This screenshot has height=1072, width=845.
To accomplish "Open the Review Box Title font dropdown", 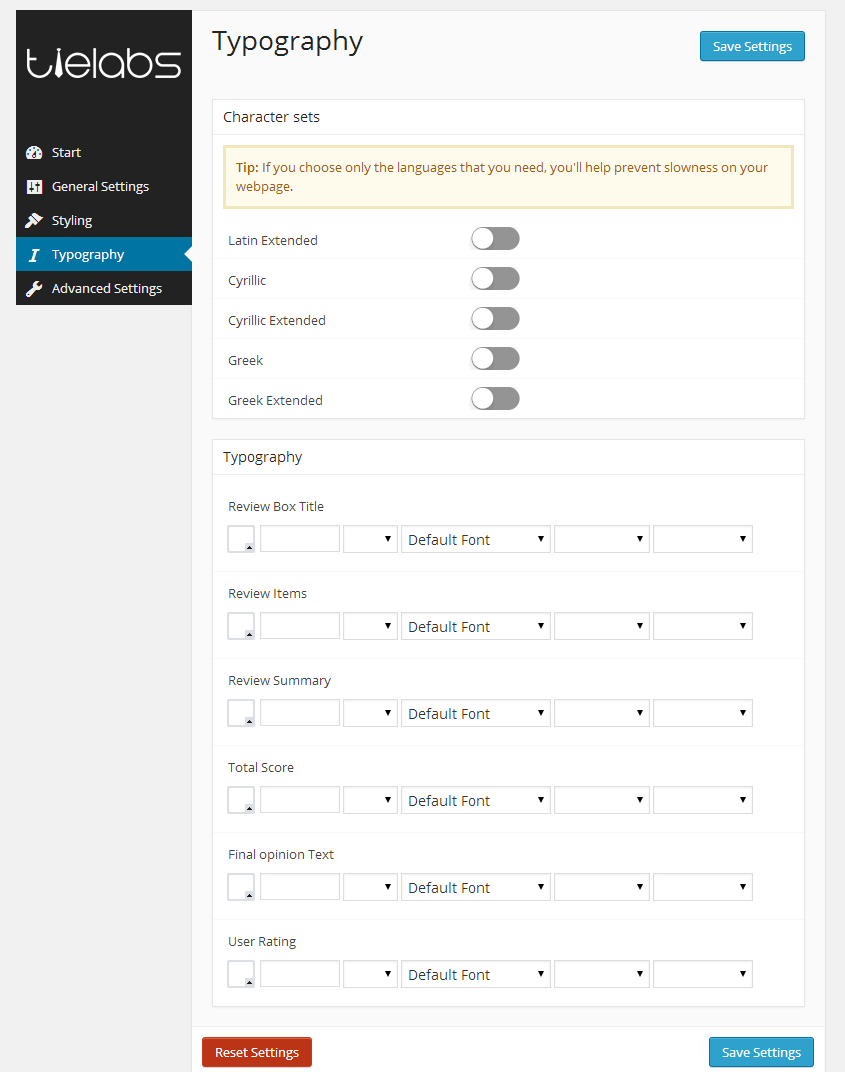I will [x=475, y=538].
